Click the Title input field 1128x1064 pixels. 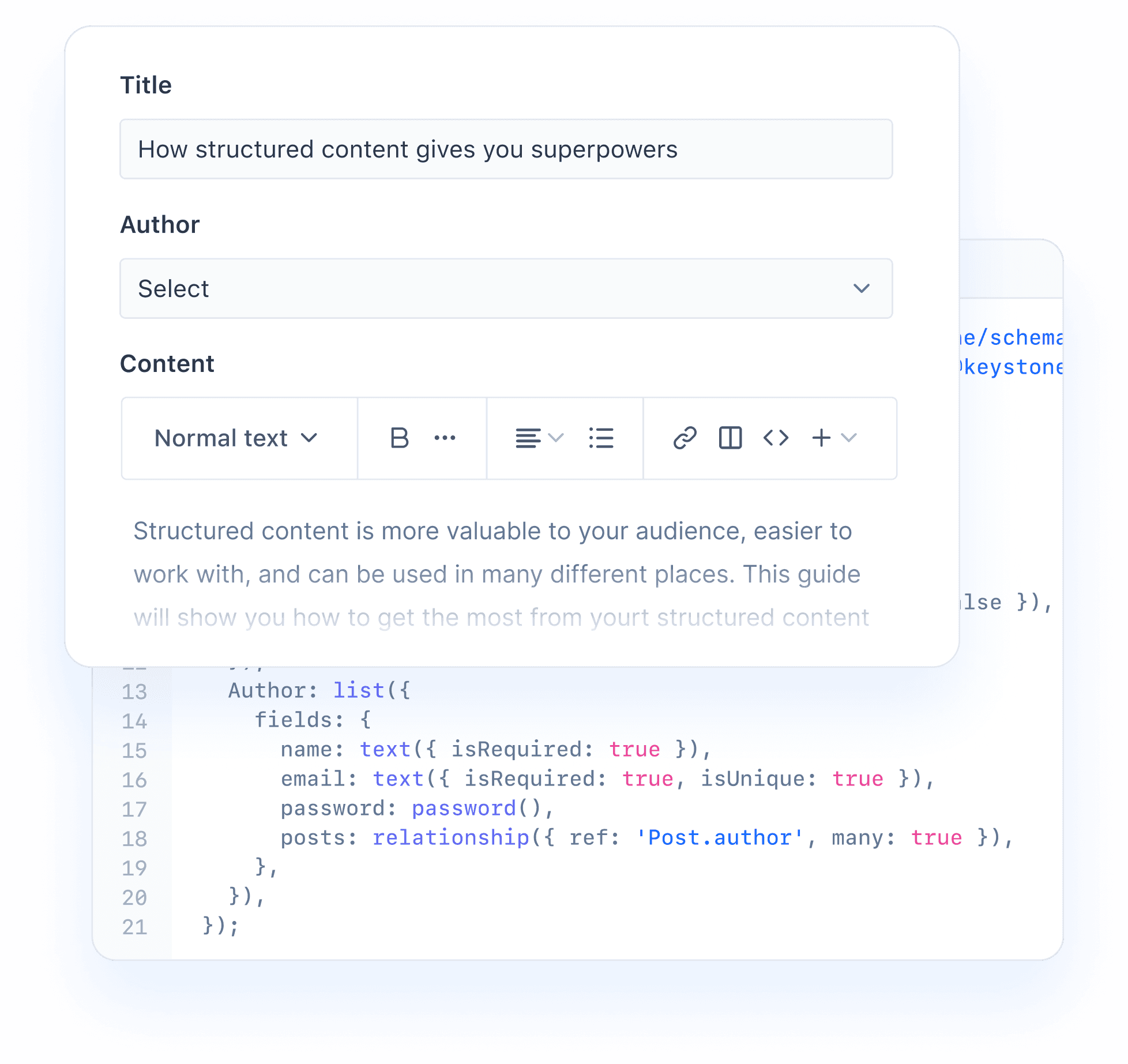pos(505,150)
